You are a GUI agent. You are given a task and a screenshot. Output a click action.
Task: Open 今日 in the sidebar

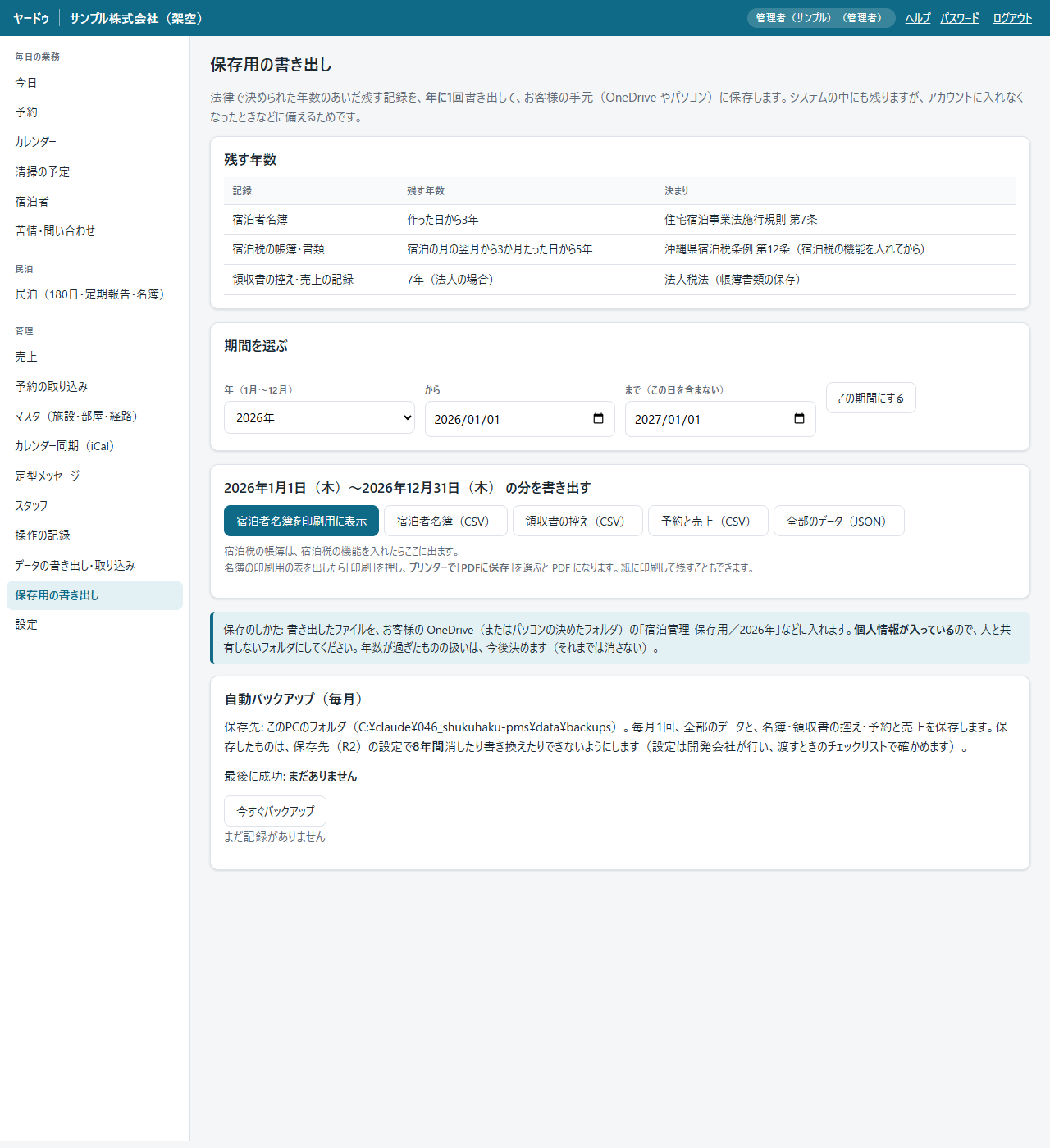tap(94, 83)
